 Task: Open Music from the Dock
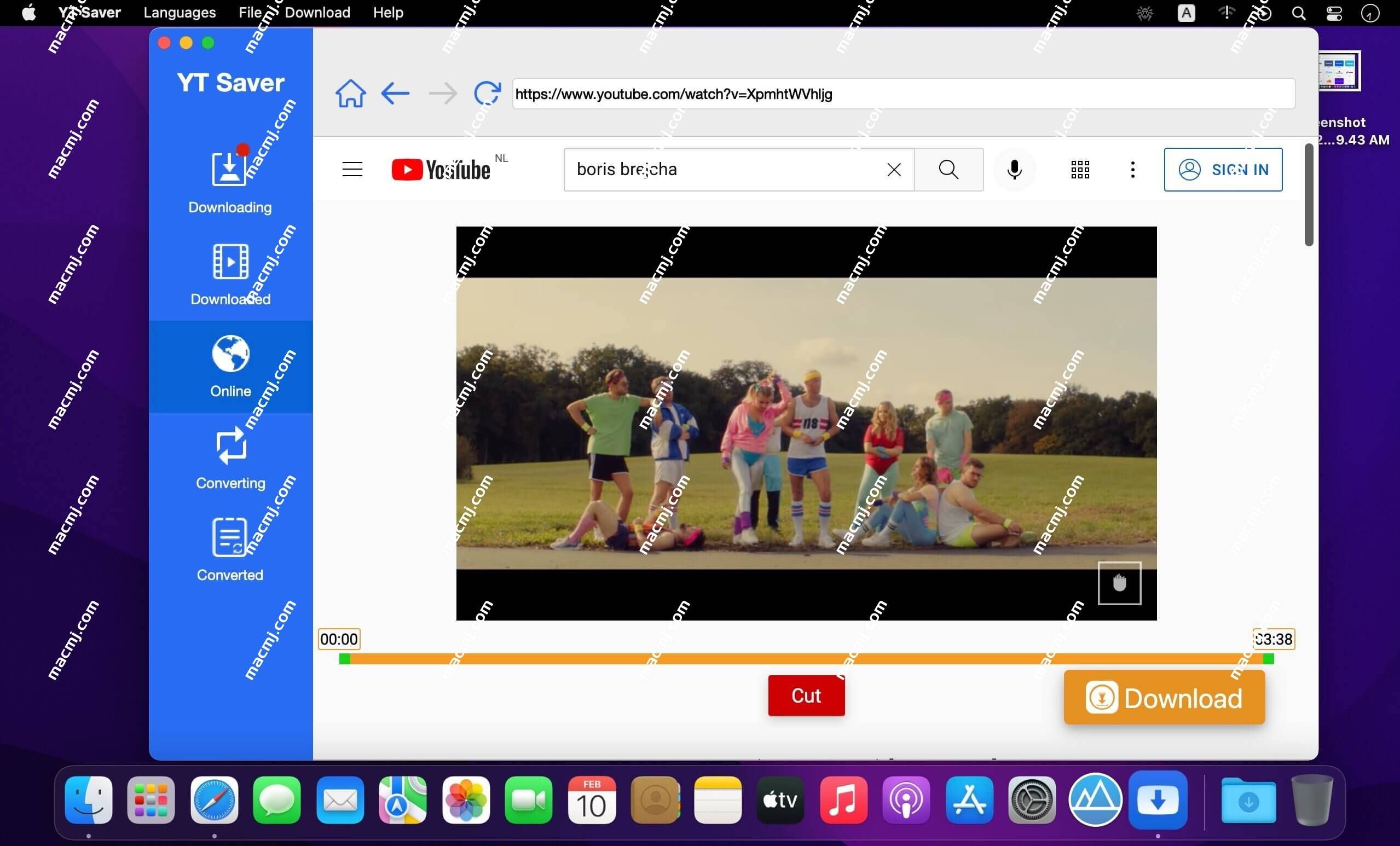843,800
